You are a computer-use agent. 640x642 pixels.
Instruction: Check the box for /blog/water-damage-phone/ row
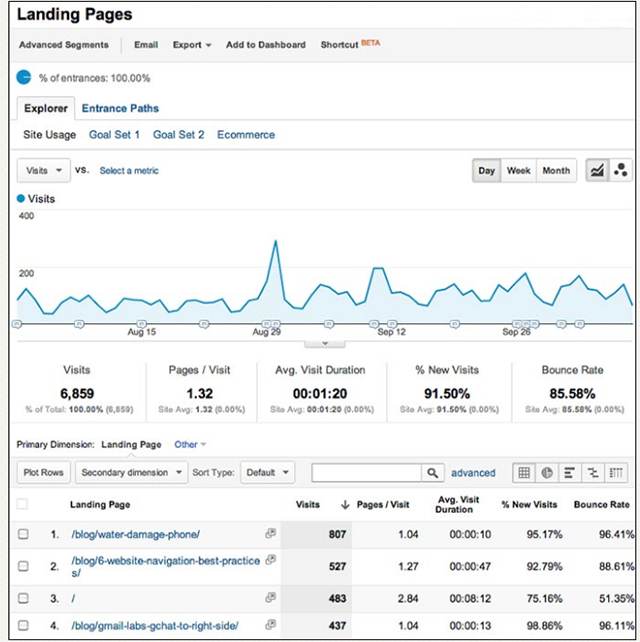(x=23, y=535)
